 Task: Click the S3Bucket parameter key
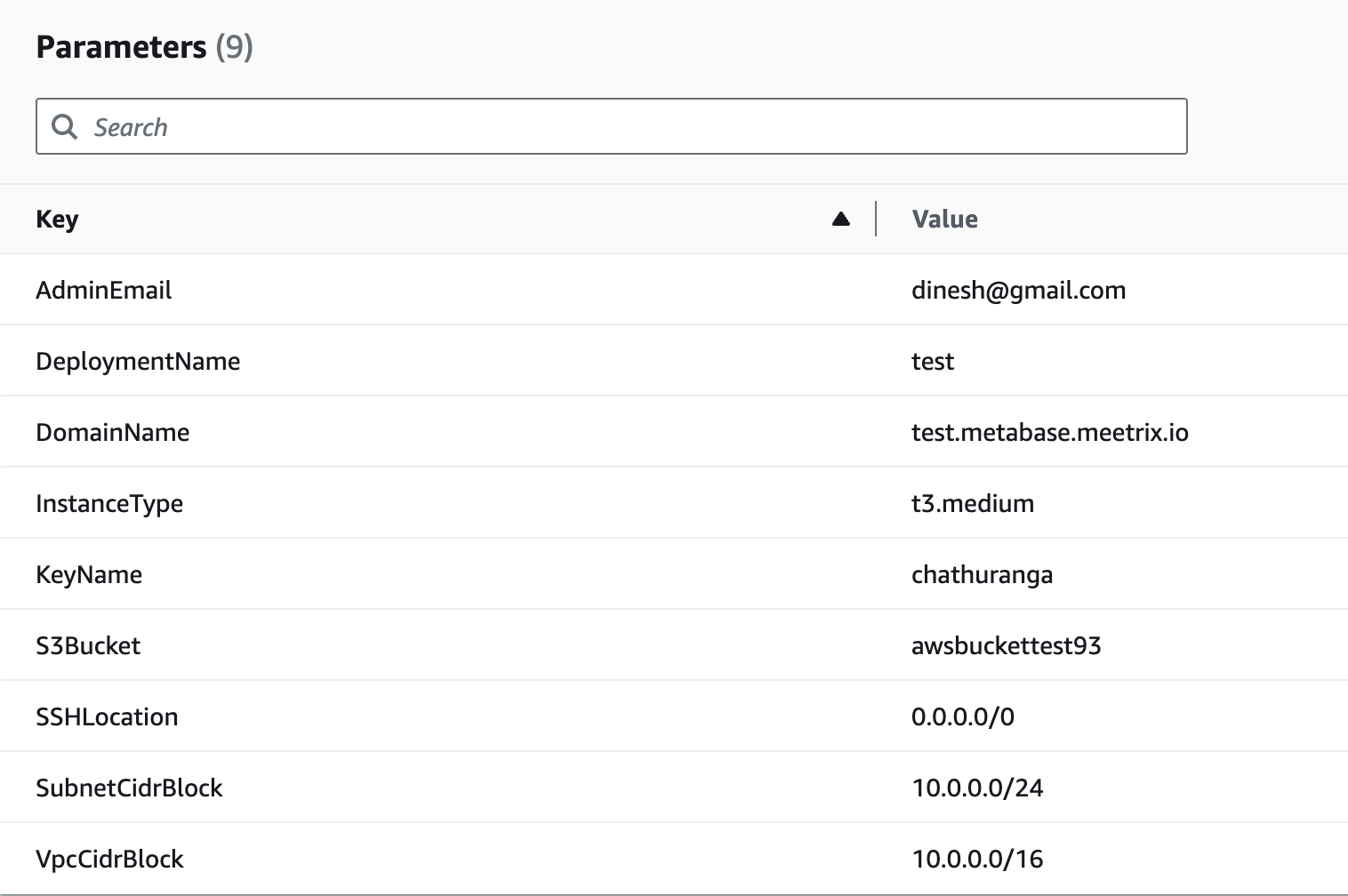tap(88, 645)
